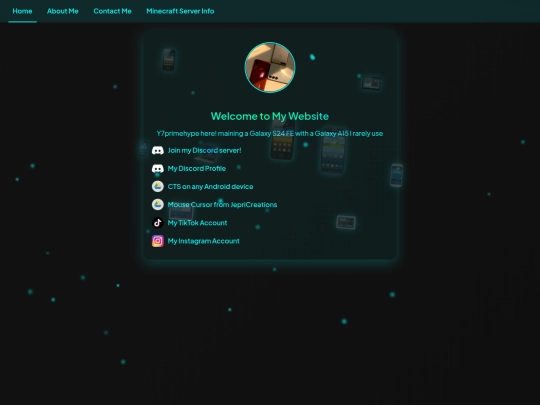Image resolution: width=540 pixels, height=405 pixels.
Task: Click Drive icon beside Mouse Cursor from JepriCreations
Action: click(158, 205)
